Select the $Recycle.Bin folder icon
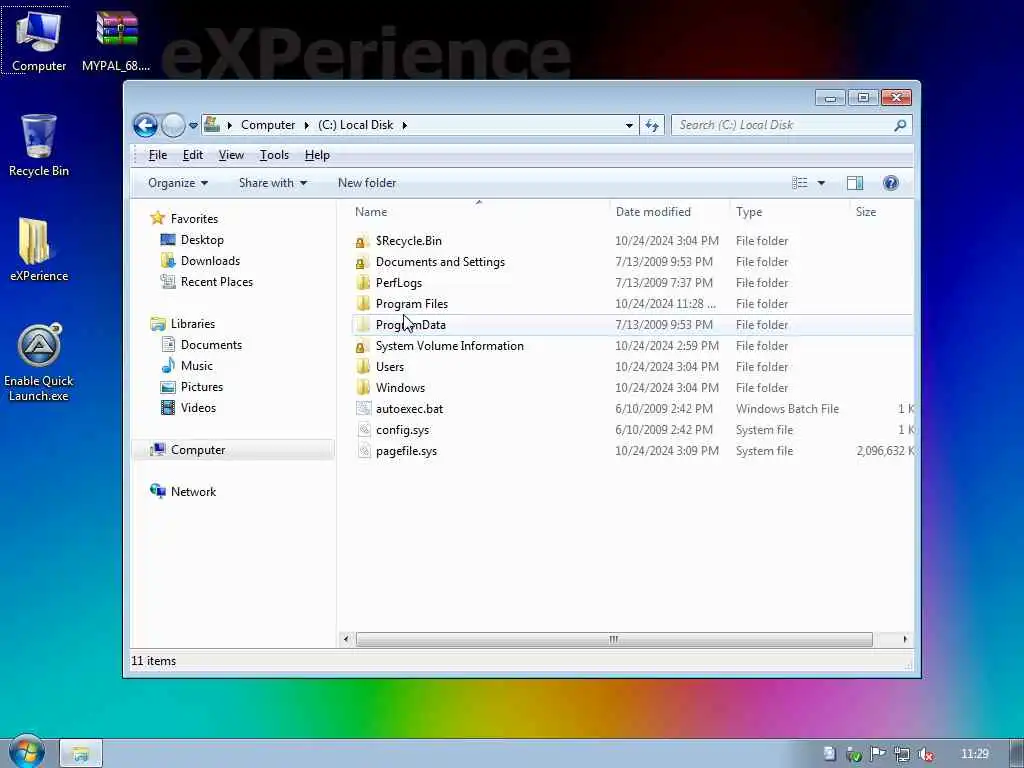The width and height of the screenshot is (1024, 768). [x=362, y=242]
